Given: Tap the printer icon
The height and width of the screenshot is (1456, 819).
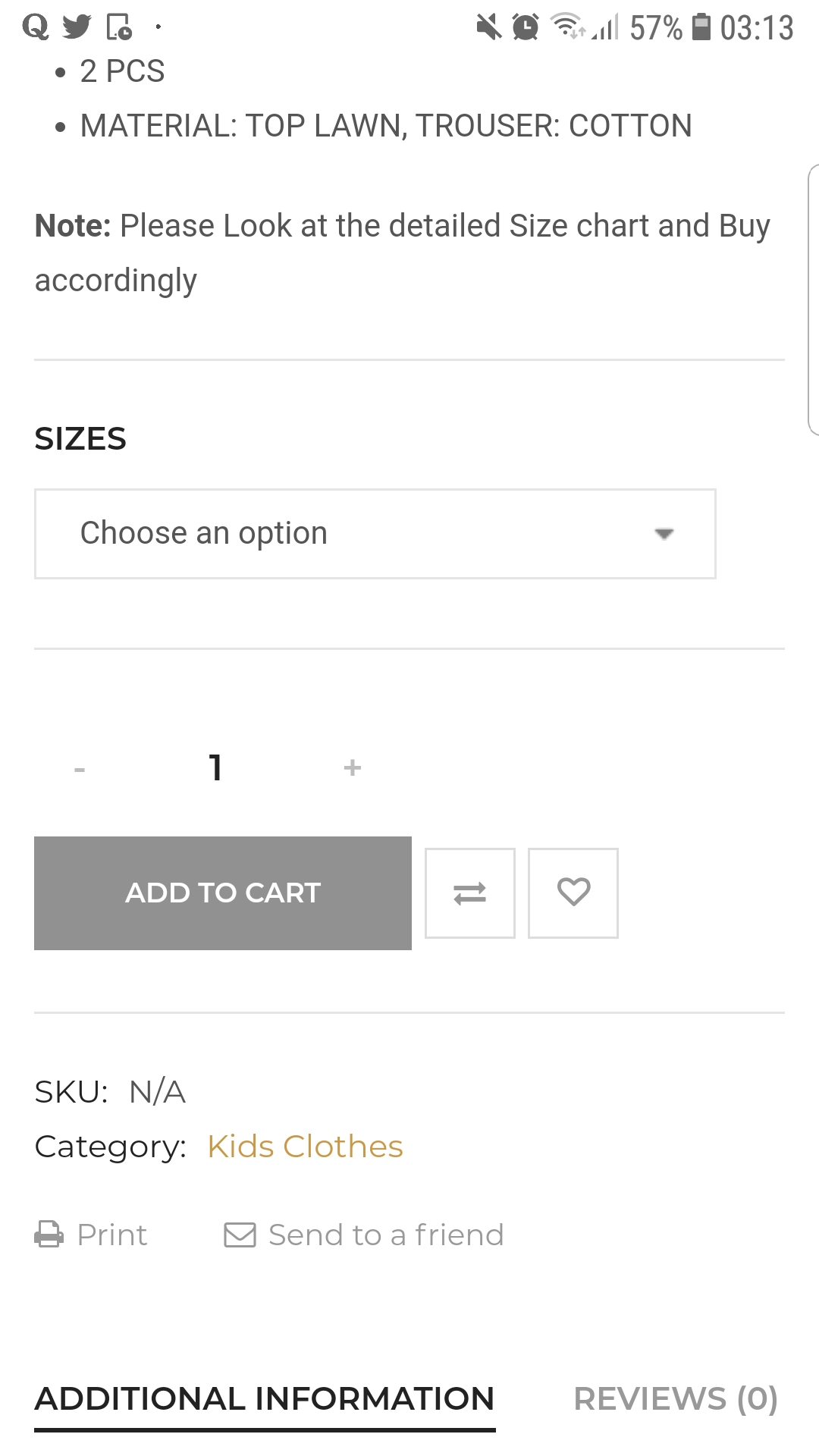Looking at the screenshot, I should [49, 1235].
